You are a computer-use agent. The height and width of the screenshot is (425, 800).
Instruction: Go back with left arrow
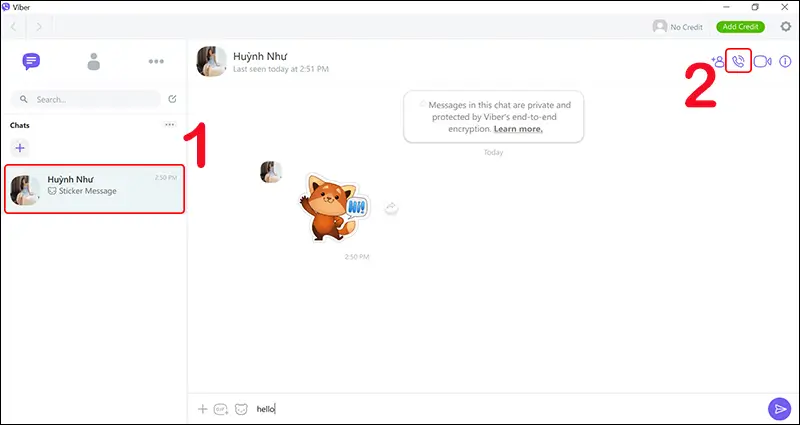click(14, 27)
